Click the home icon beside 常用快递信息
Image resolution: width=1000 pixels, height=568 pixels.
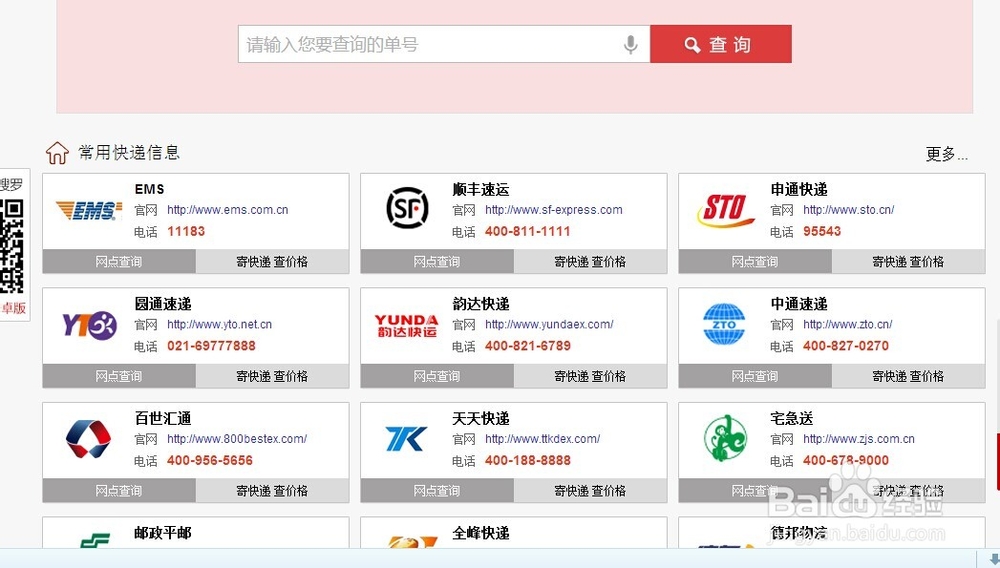point(57,153)
